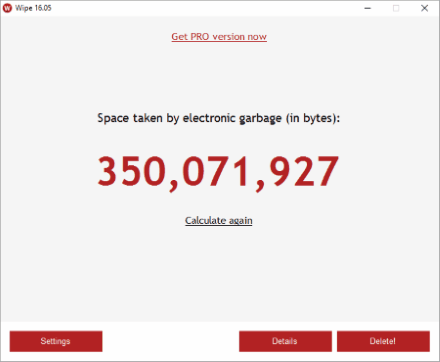Open the Get PRO version now link

[219, 37]
